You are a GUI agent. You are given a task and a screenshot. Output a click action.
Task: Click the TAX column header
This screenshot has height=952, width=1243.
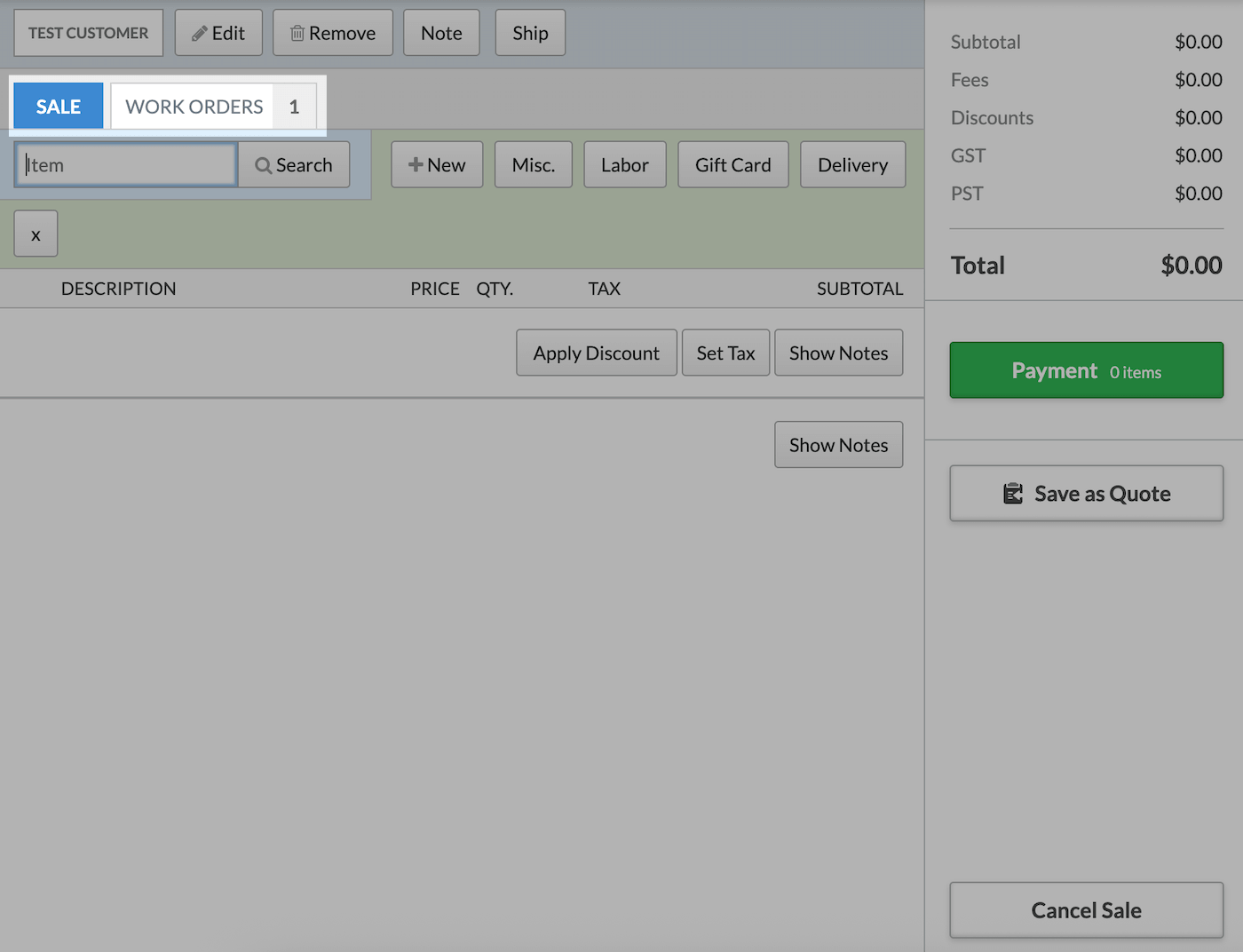pyautogui.click(x=605, y=289)
